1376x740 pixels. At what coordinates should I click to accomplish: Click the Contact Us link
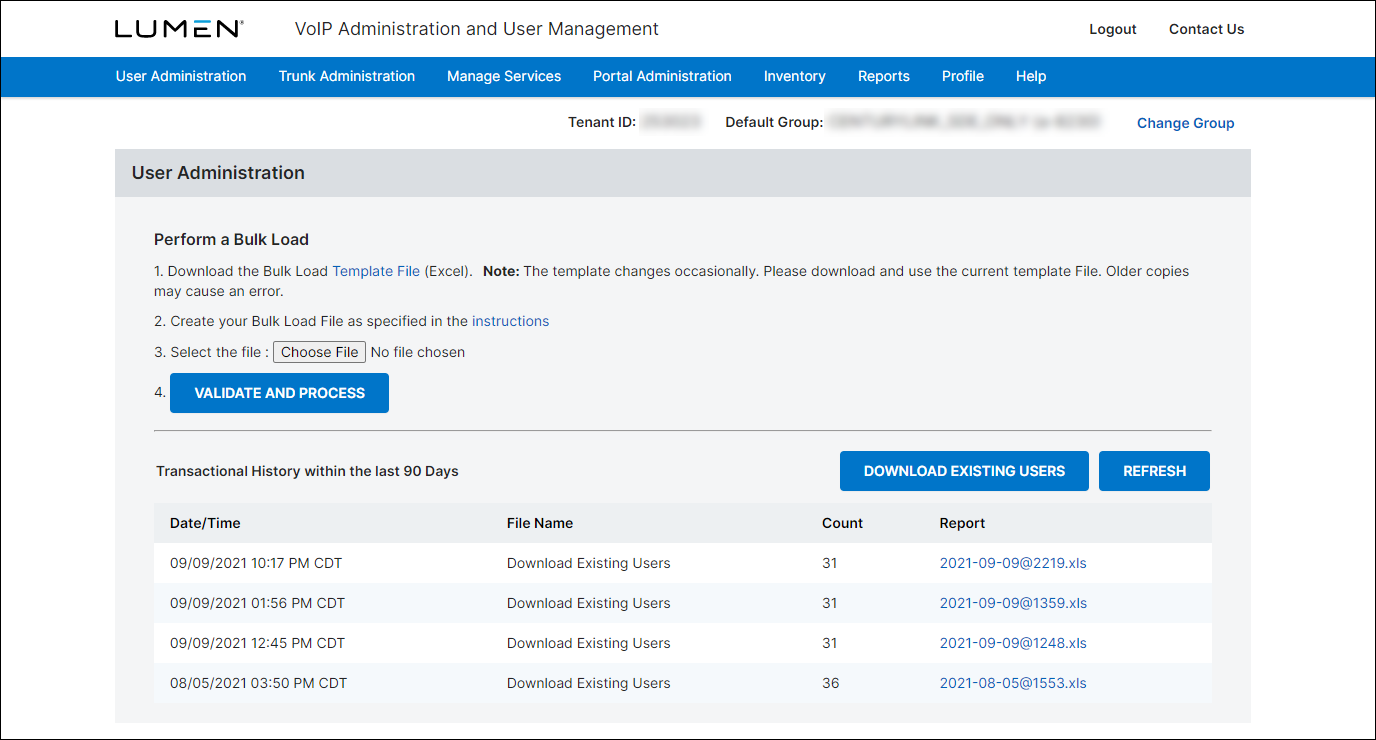[x=1206, y=29]
